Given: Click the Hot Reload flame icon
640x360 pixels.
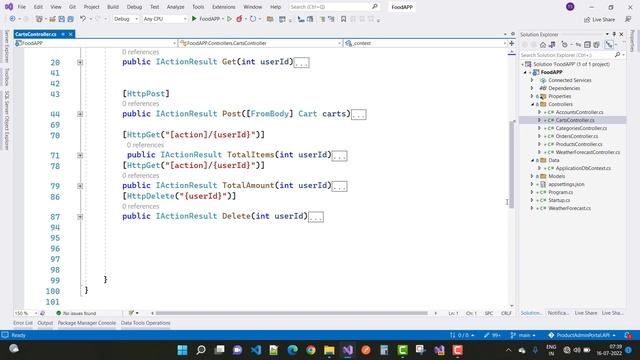Looking at the screenshot, I should (240, 19).
